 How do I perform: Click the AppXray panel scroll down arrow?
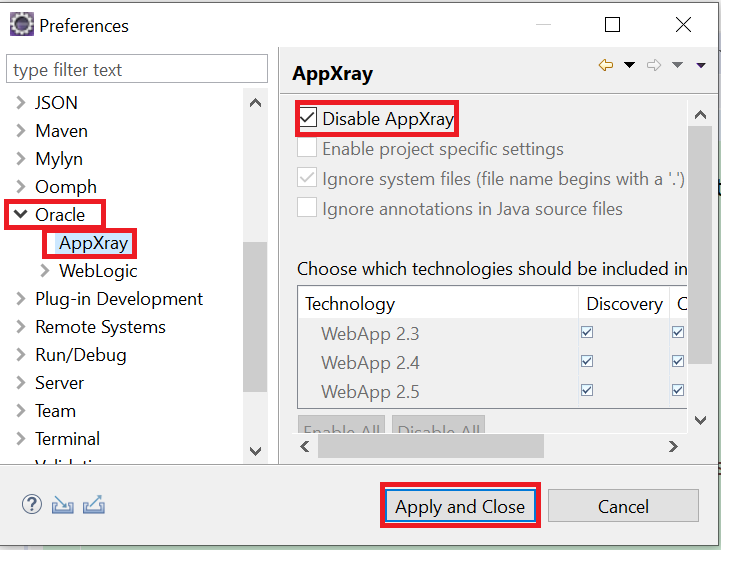(700, 420)
